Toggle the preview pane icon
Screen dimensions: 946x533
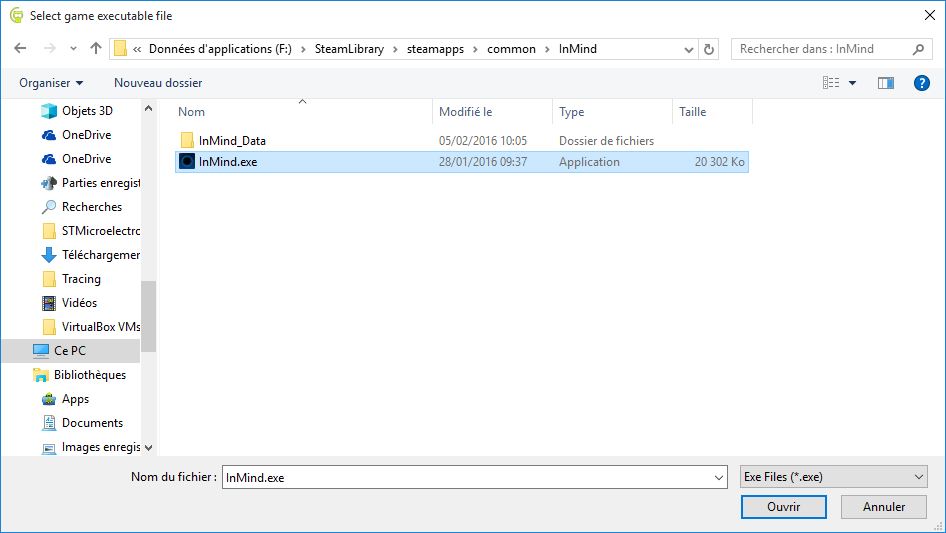(885, 83)
